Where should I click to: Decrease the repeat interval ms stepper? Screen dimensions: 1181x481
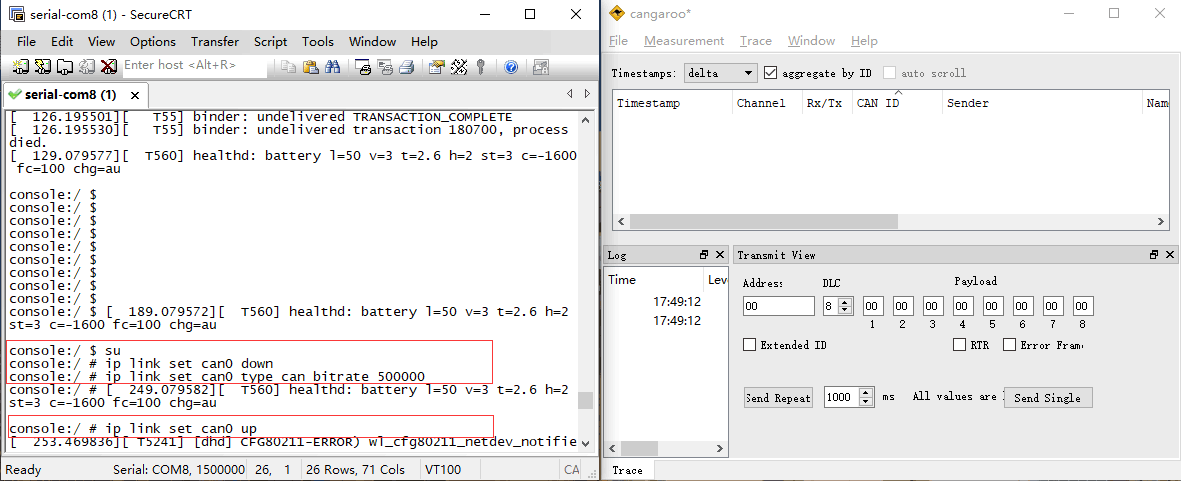(x=867, y=401)
